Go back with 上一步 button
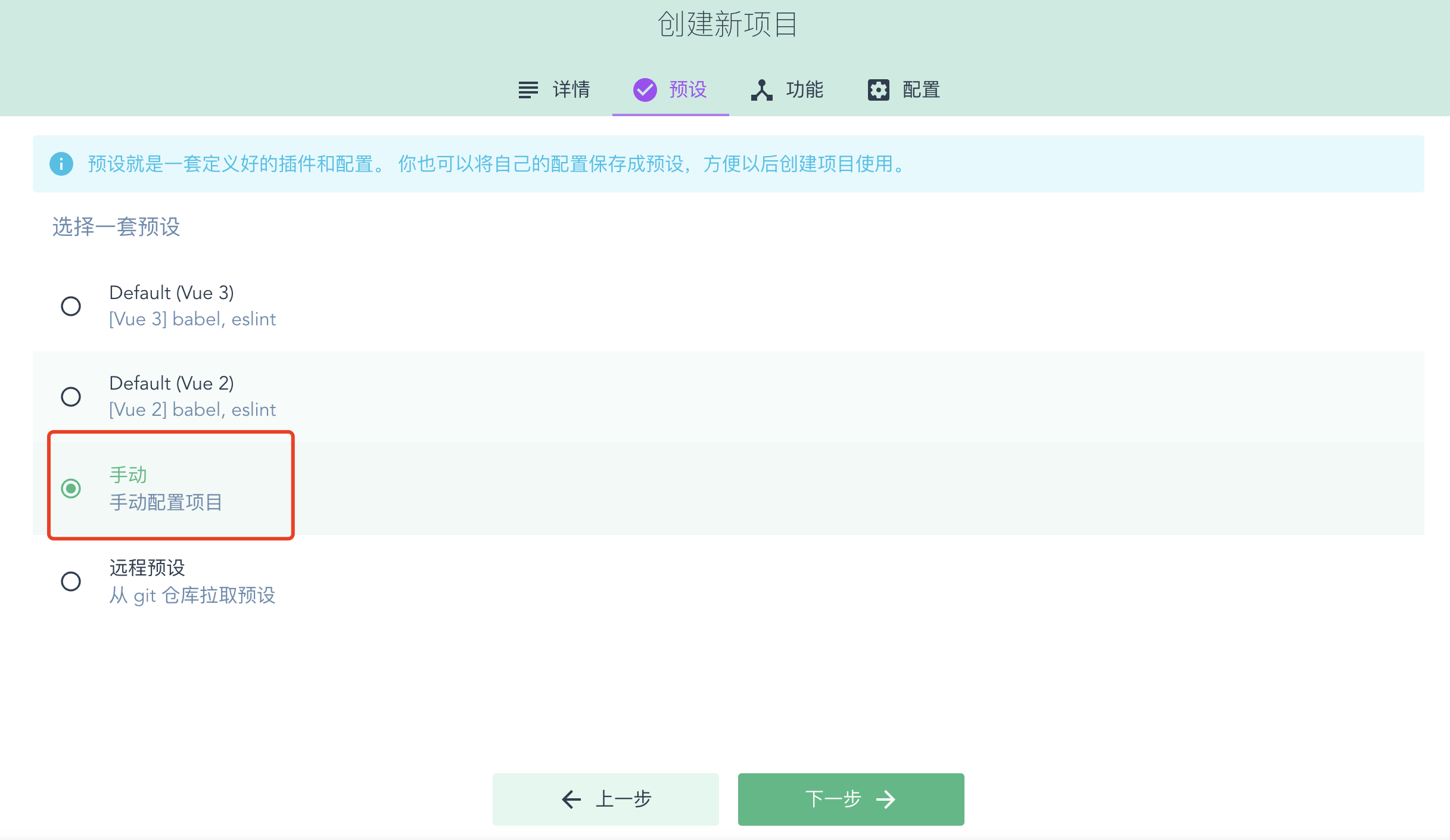Image resolution: width=1450 pixels, height=840 pixels. pyautogui.click(x=605, y=799)
